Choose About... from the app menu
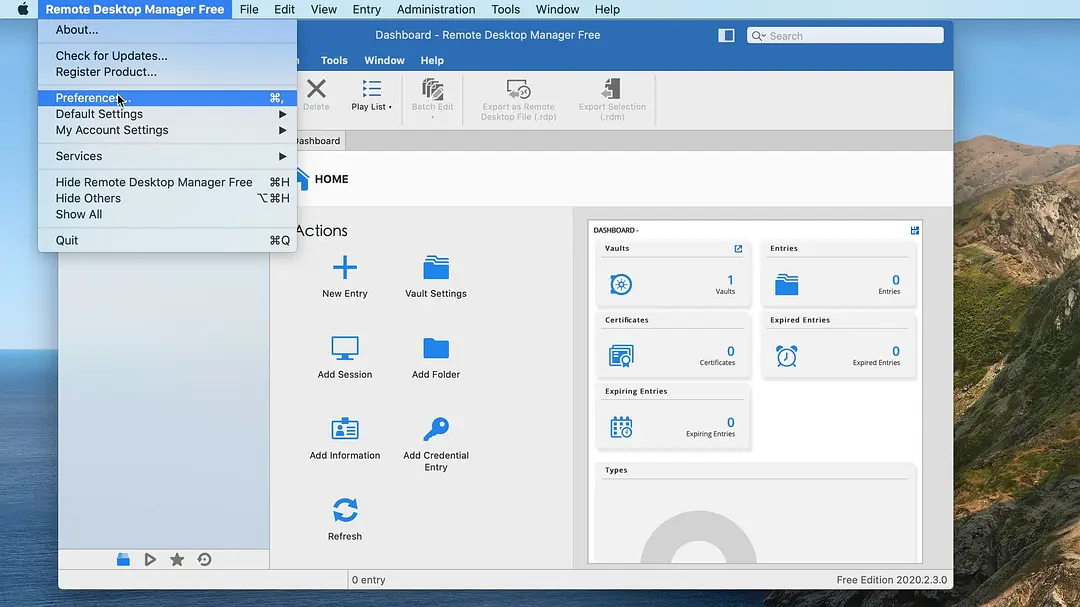 coord(167,30)
